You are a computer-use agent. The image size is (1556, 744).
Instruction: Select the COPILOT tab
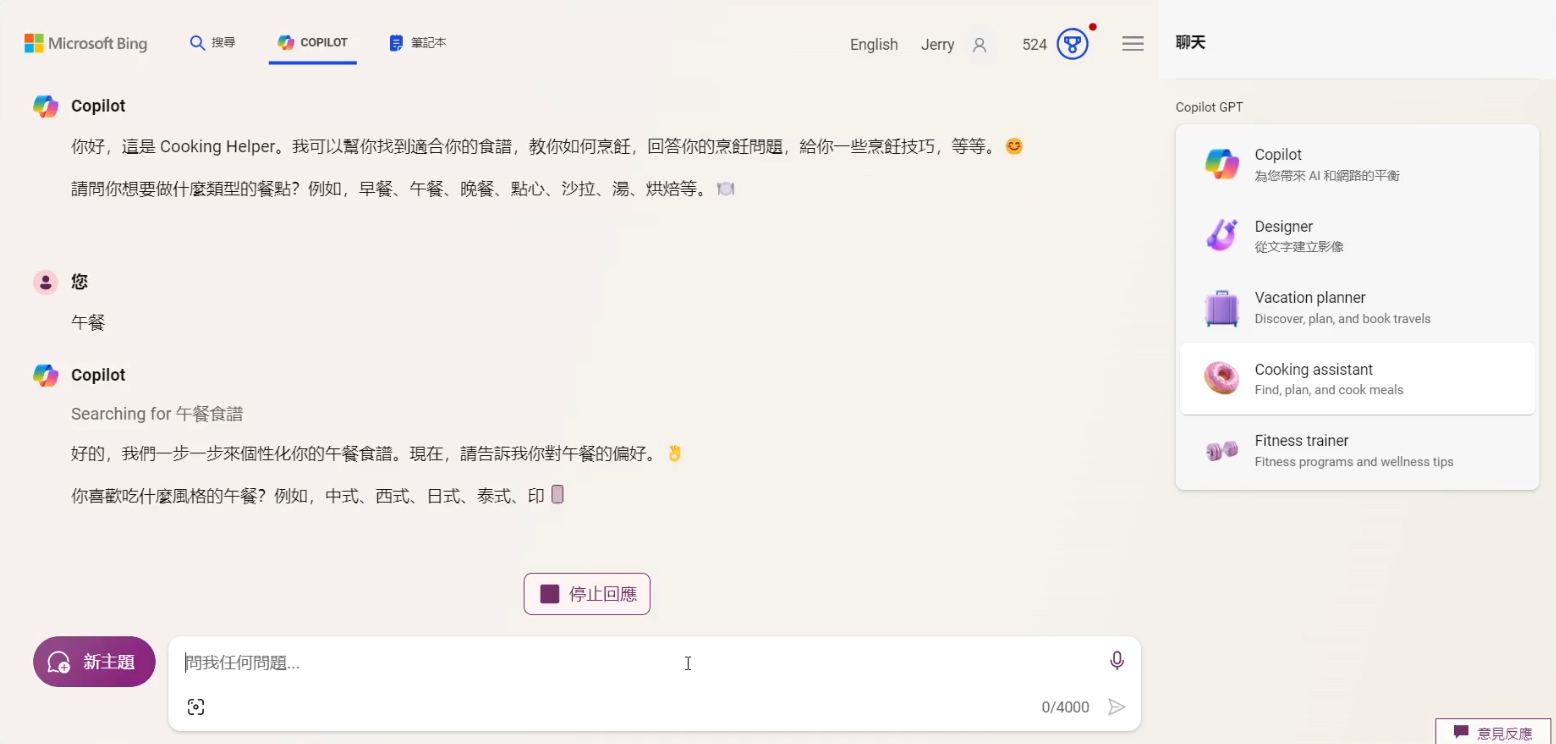coord(313,43)
